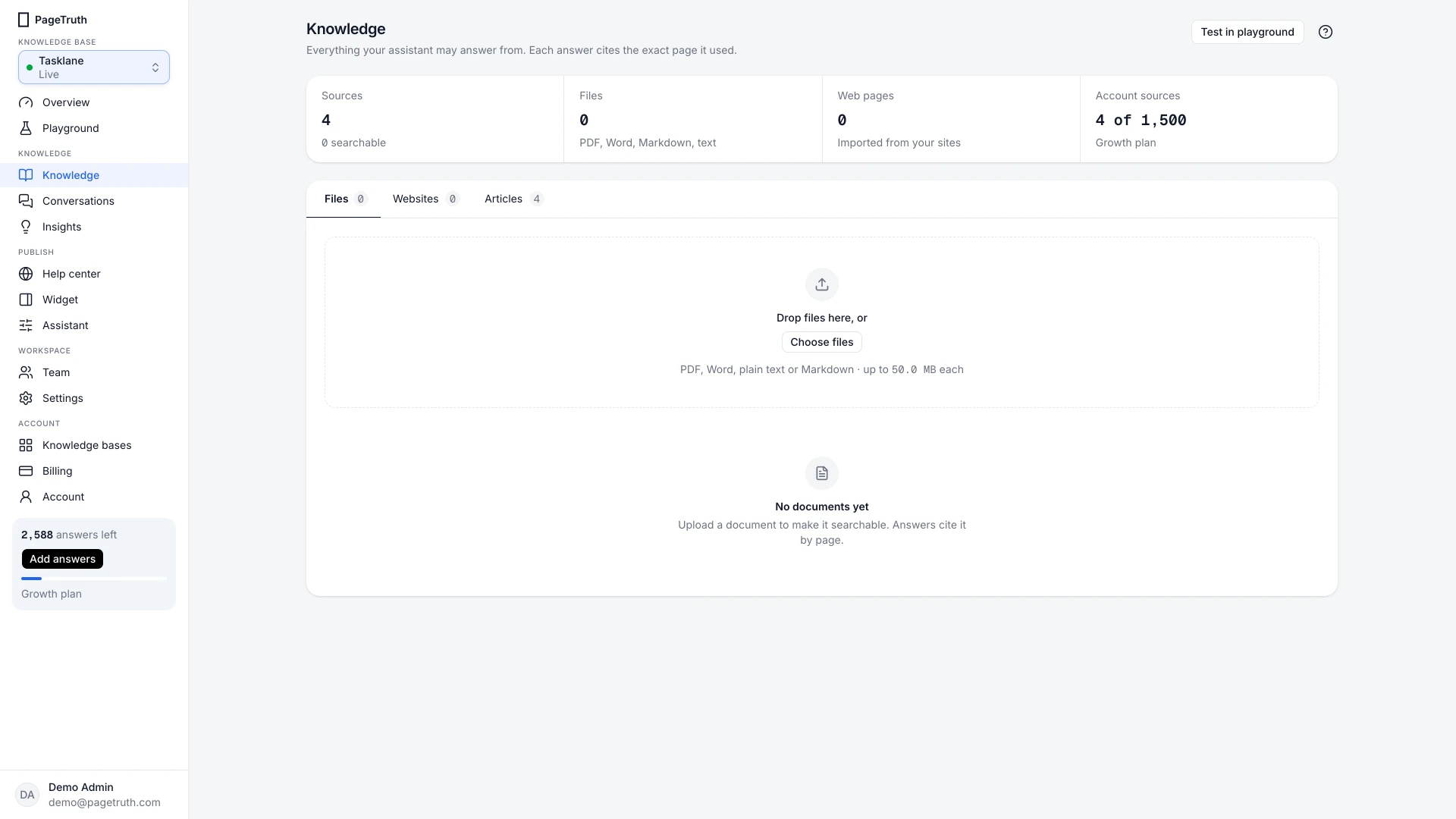Click the Insights lightbulb icon
Screen dimensions: 1456x819
tap(26, 227)
